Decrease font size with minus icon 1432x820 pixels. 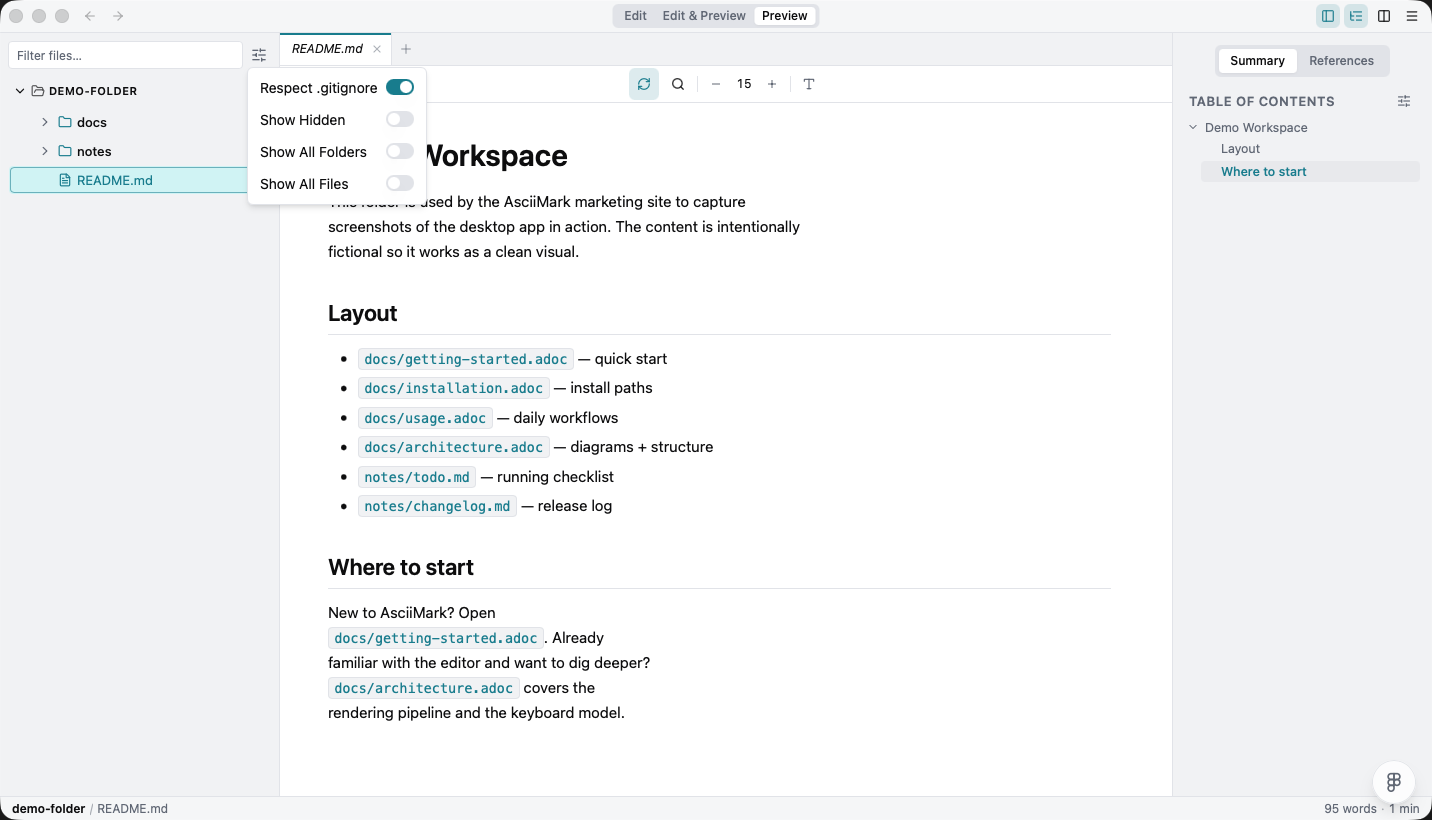click(716, 84)
